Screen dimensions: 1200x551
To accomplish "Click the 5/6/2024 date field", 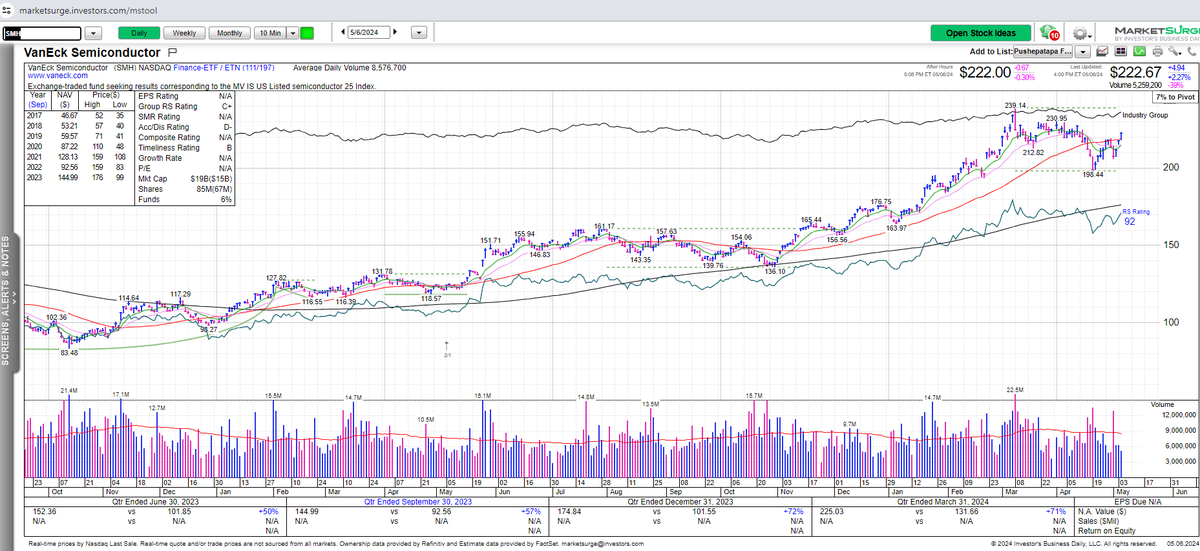I will (x=368, y=33).
